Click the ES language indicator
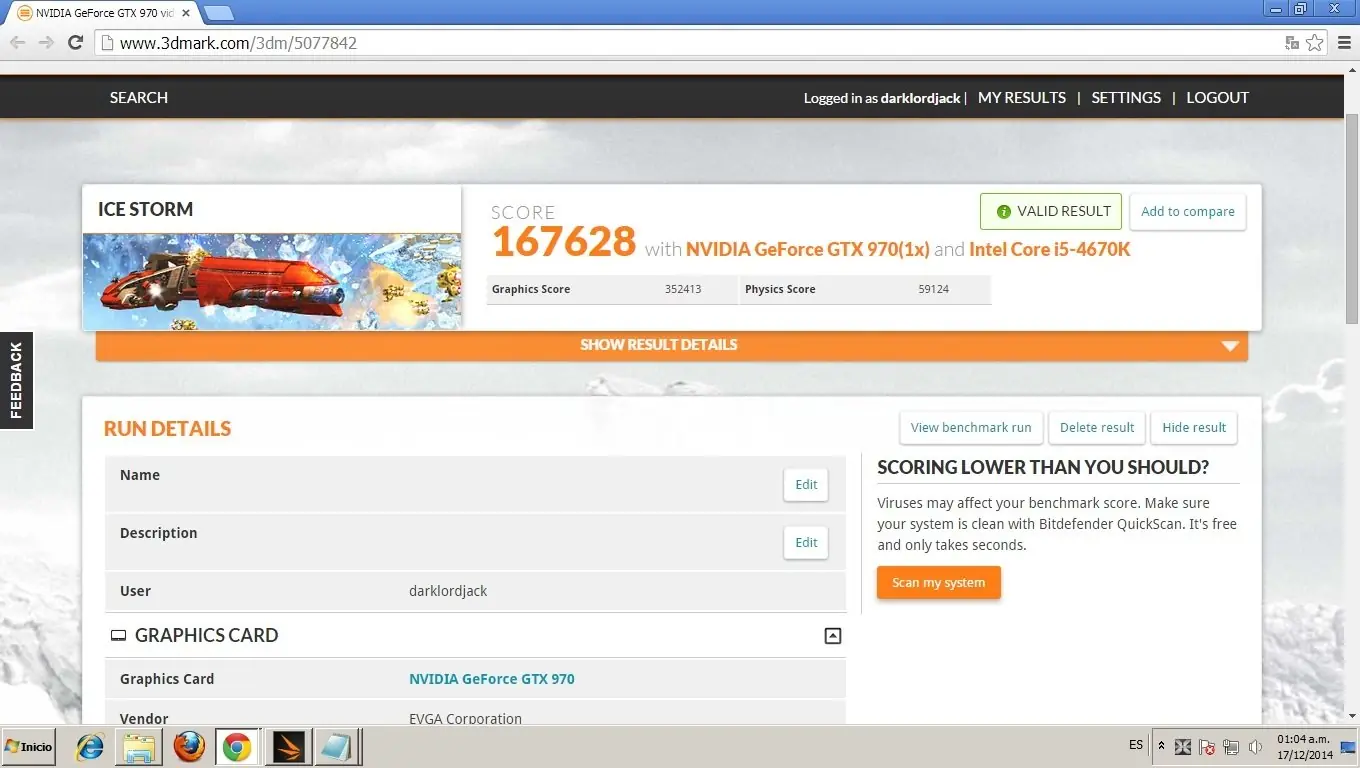 (1136, 745)
